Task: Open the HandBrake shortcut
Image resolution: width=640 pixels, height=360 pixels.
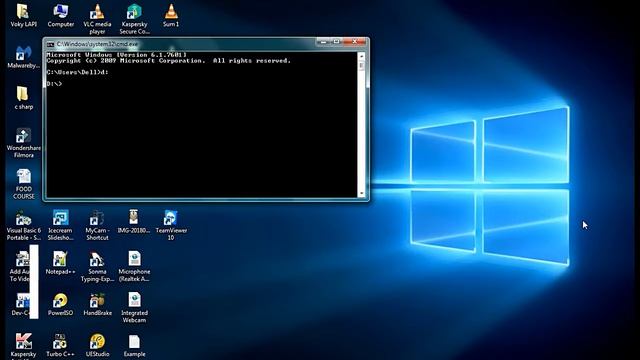Action: tap(97, 304)
